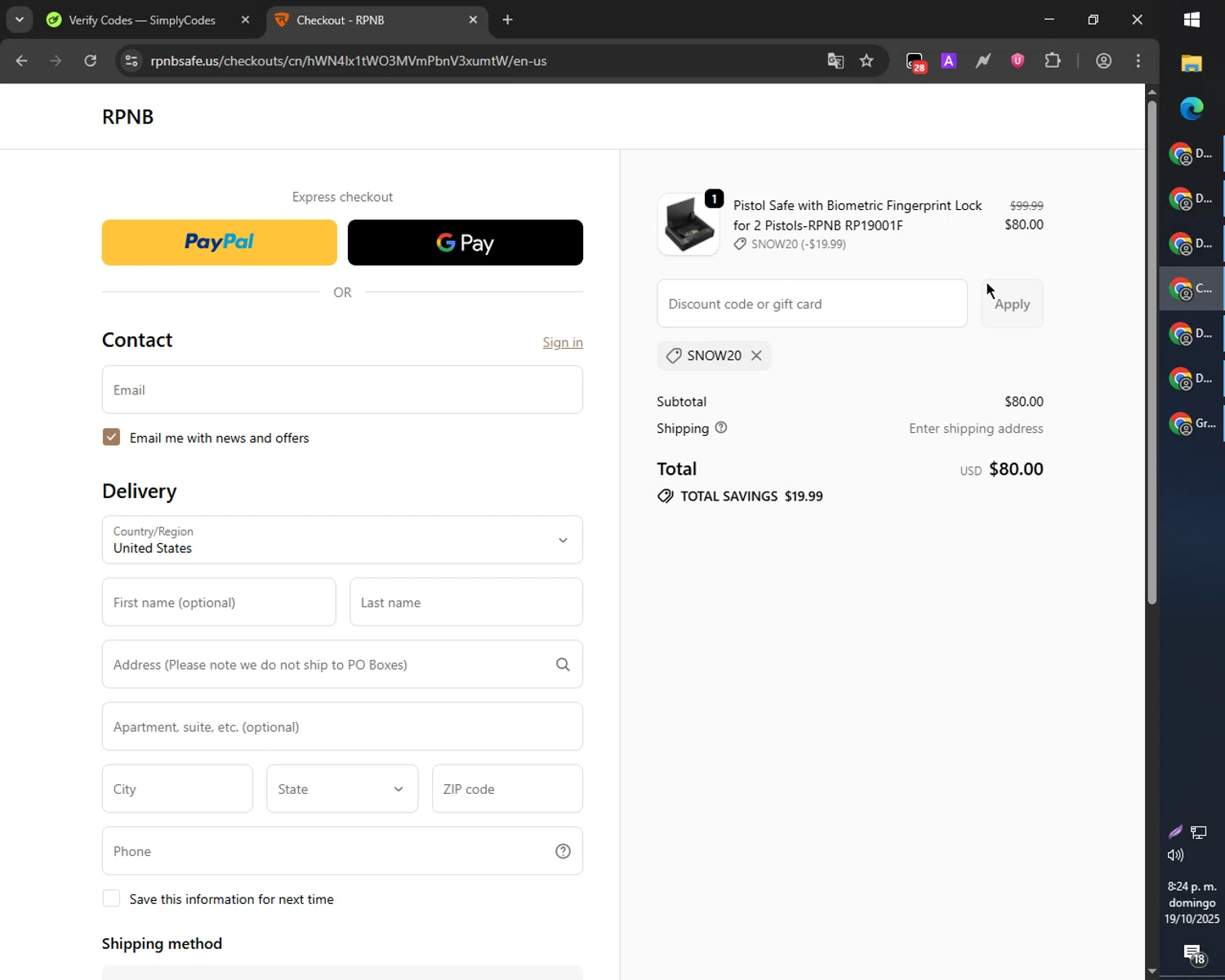
Task: Remove the SNOW20 discount code
Action: tap(756, 355)
